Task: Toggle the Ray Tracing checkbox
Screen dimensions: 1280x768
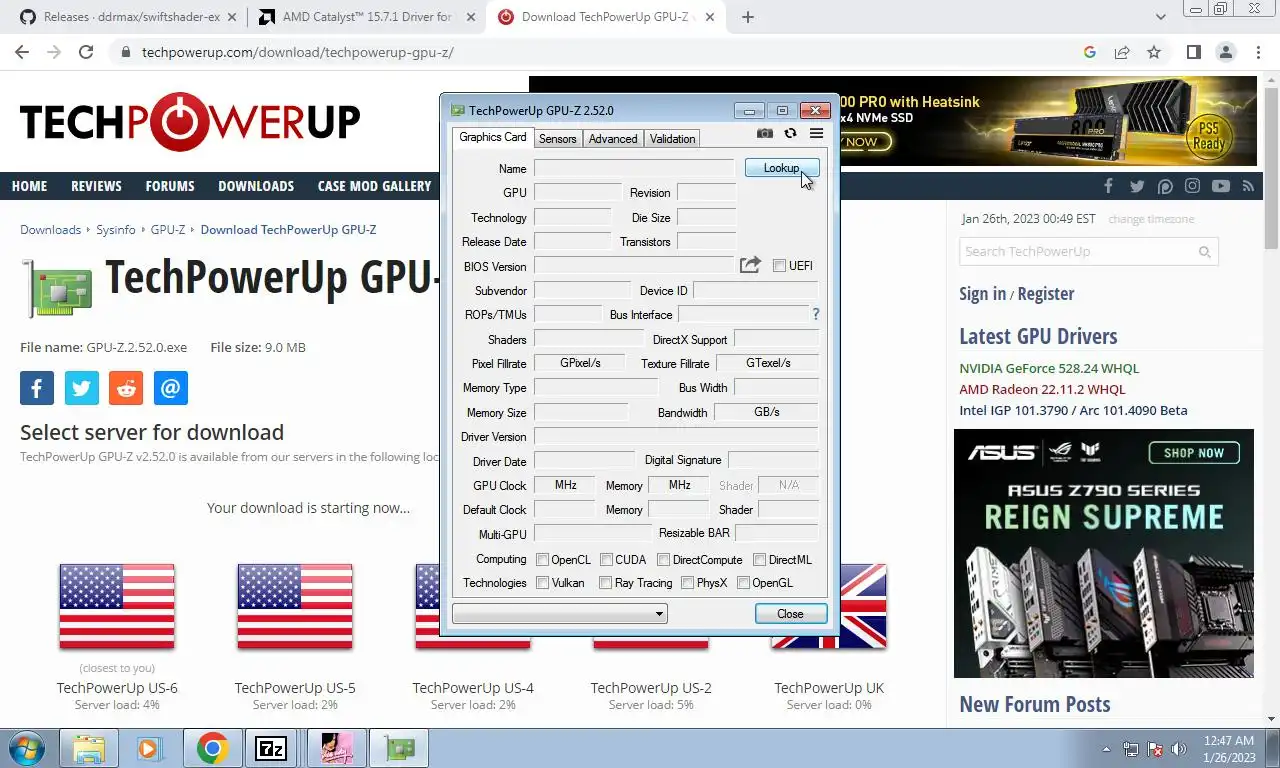Action: pos(605,583)
